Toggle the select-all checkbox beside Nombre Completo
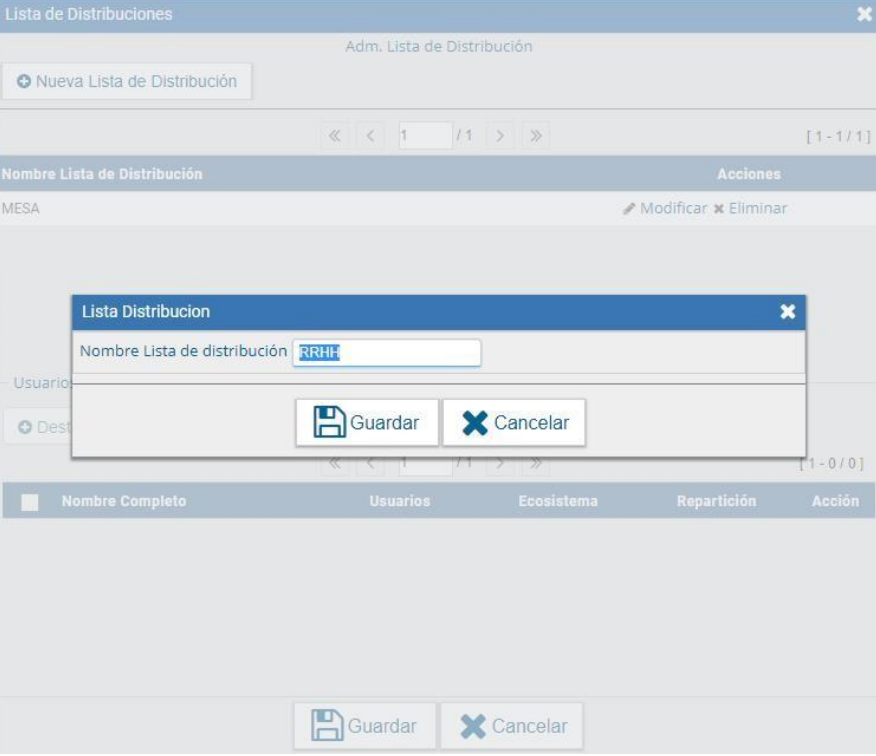Viewport: 876px width, 756px height. coord(30,502)
